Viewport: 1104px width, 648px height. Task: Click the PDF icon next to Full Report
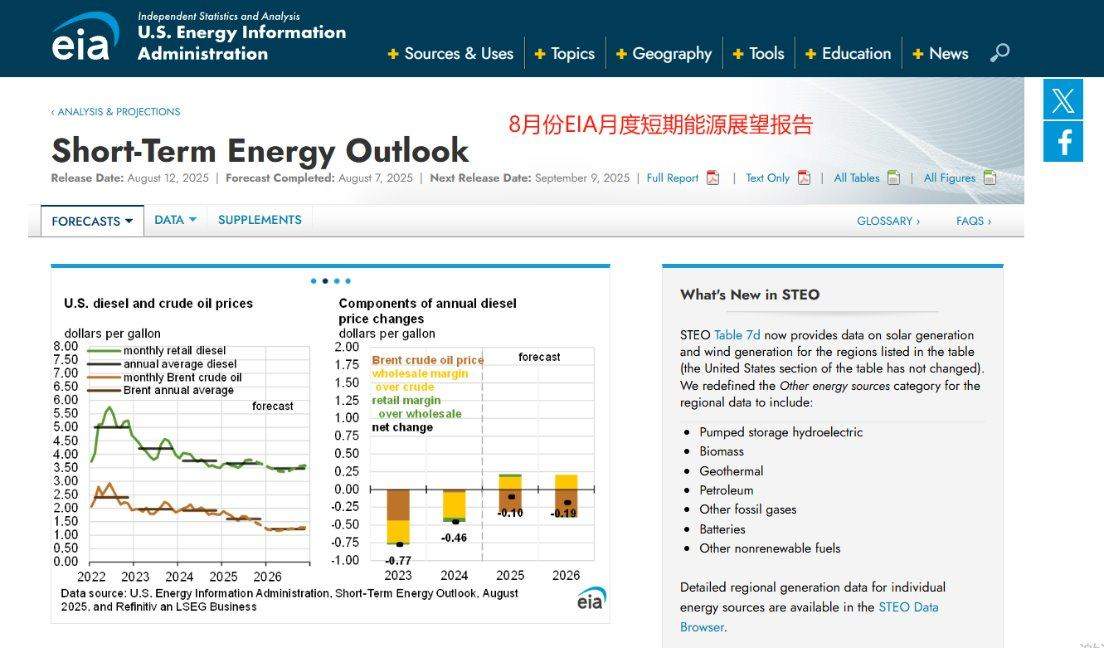713,178
